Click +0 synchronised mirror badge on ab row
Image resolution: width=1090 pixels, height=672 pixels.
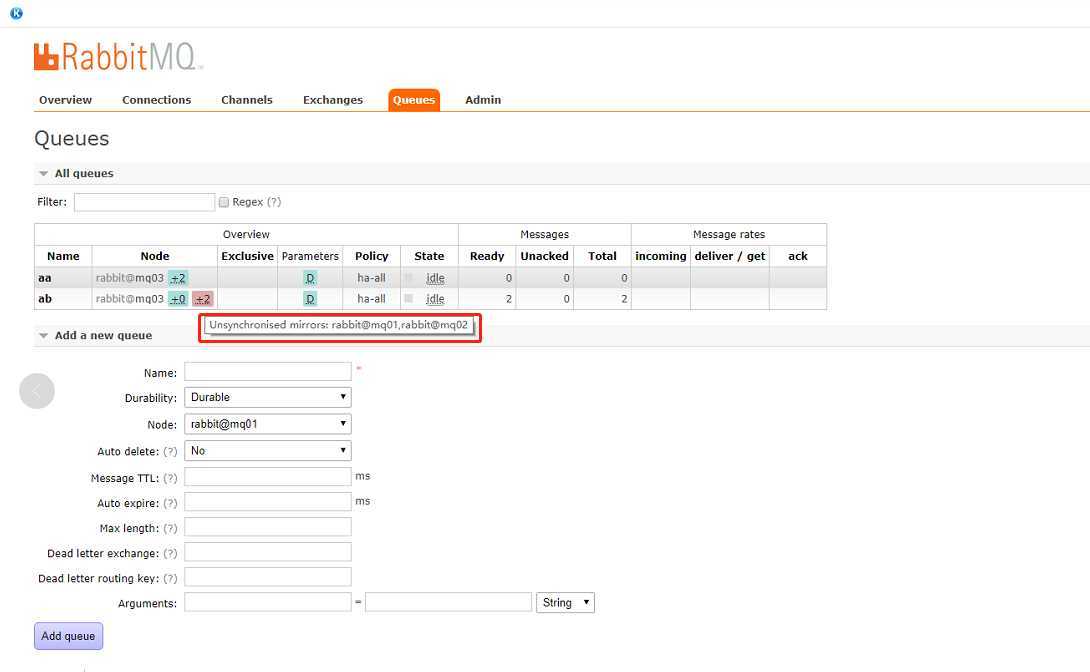pyautogui.click(x=179, y=299)
